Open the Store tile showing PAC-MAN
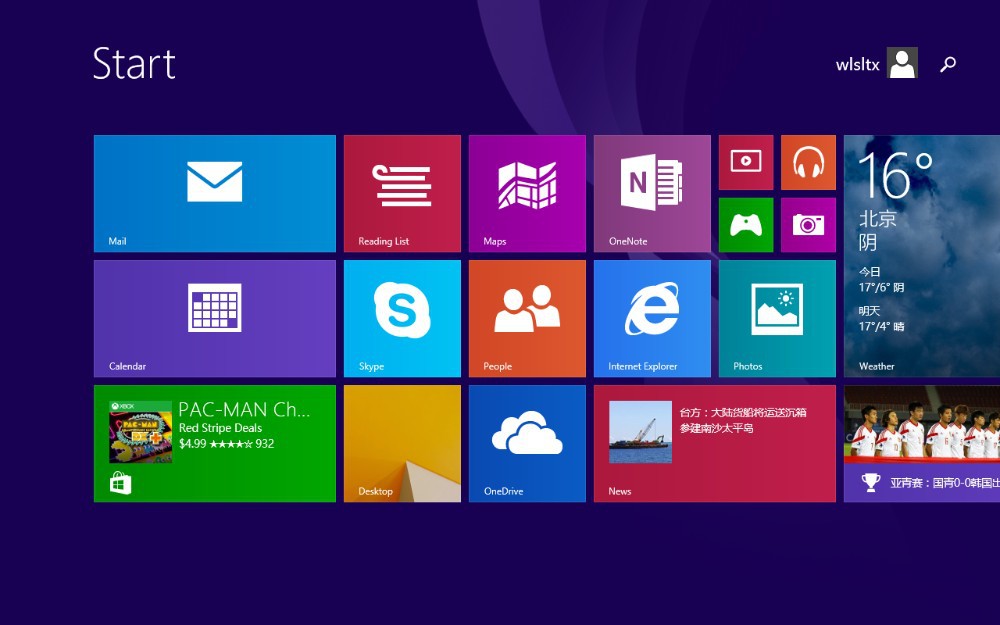 tap(215, 443)
